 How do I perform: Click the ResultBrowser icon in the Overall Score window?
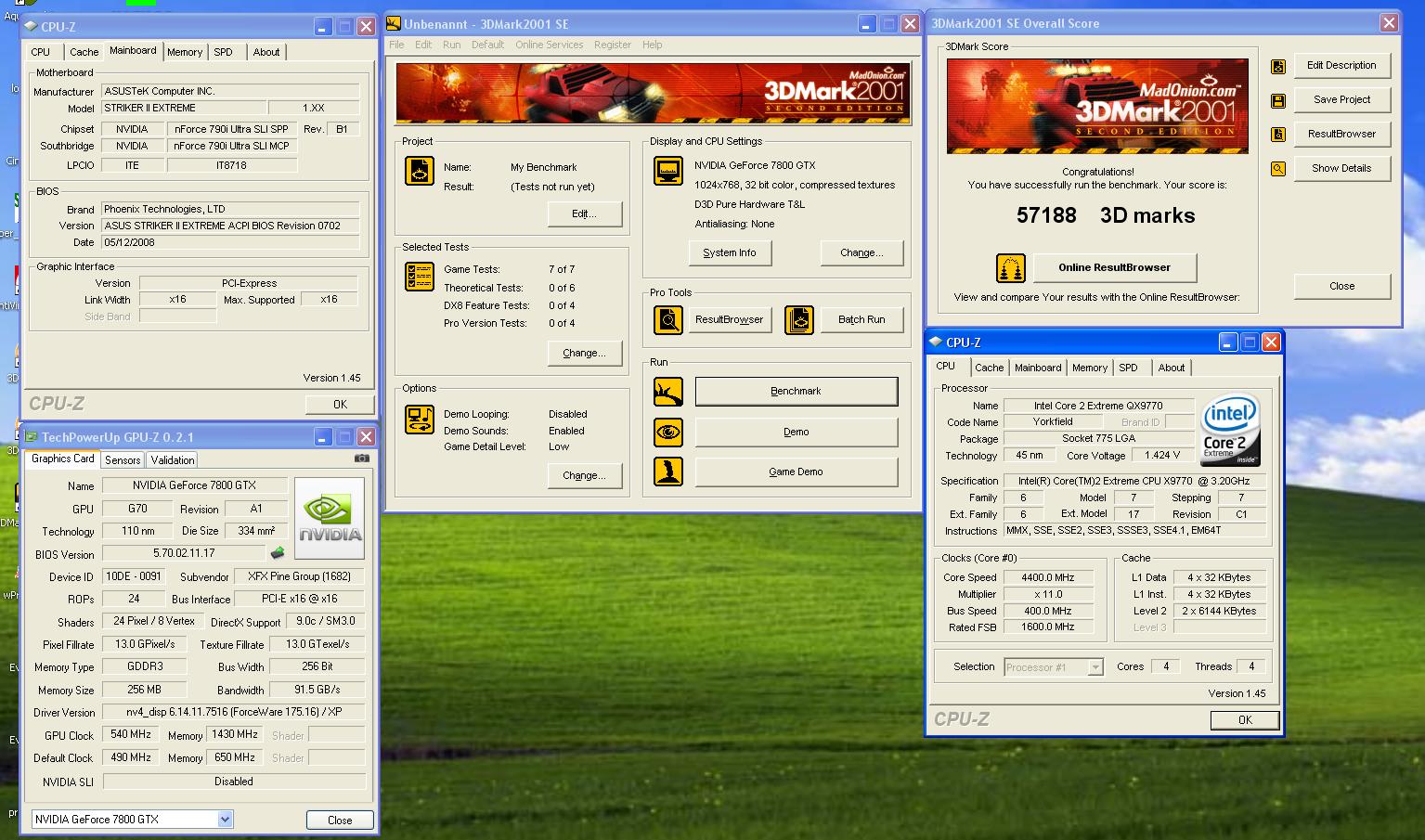tap(1278, 135)
